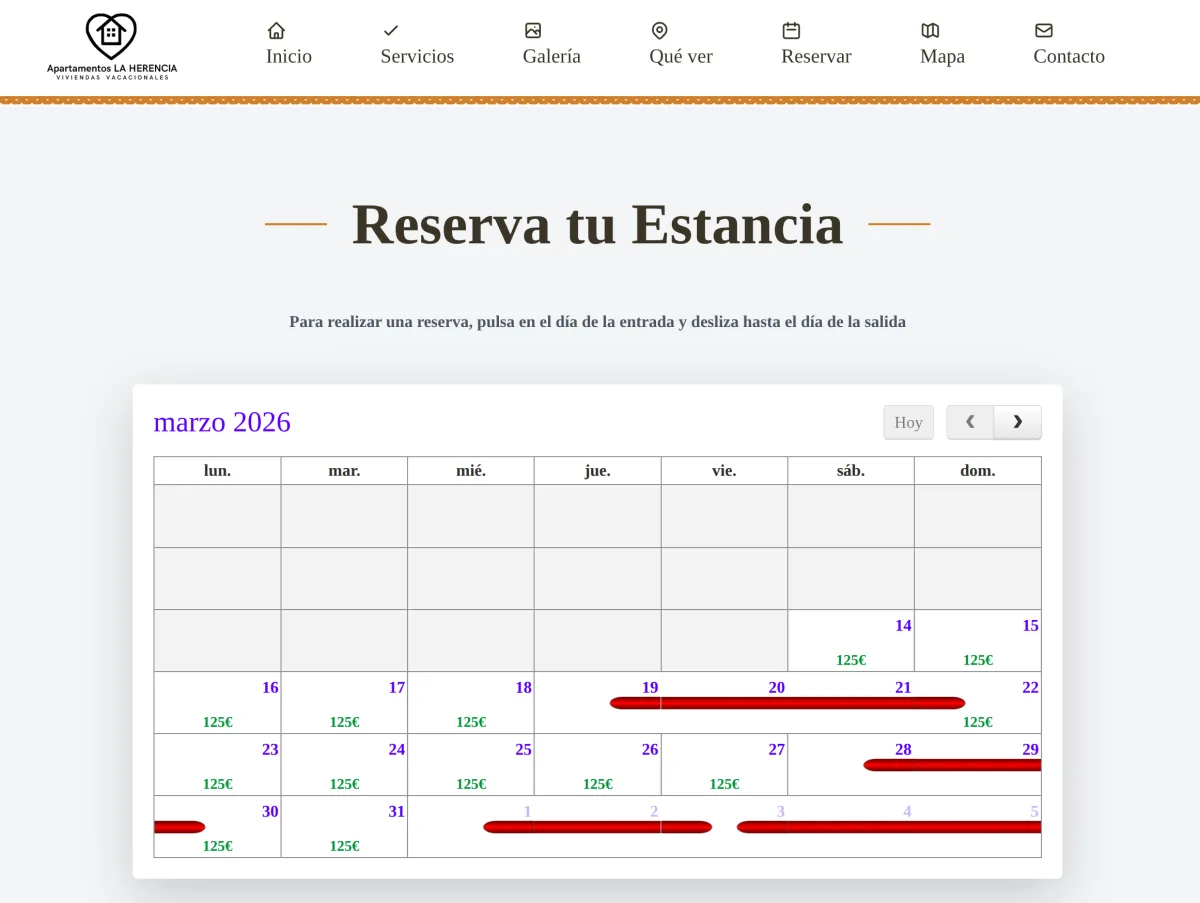Click the Apartamentos La Herencia logo
Viewport: 1200px width, 903px height.
tap(111, 45)
